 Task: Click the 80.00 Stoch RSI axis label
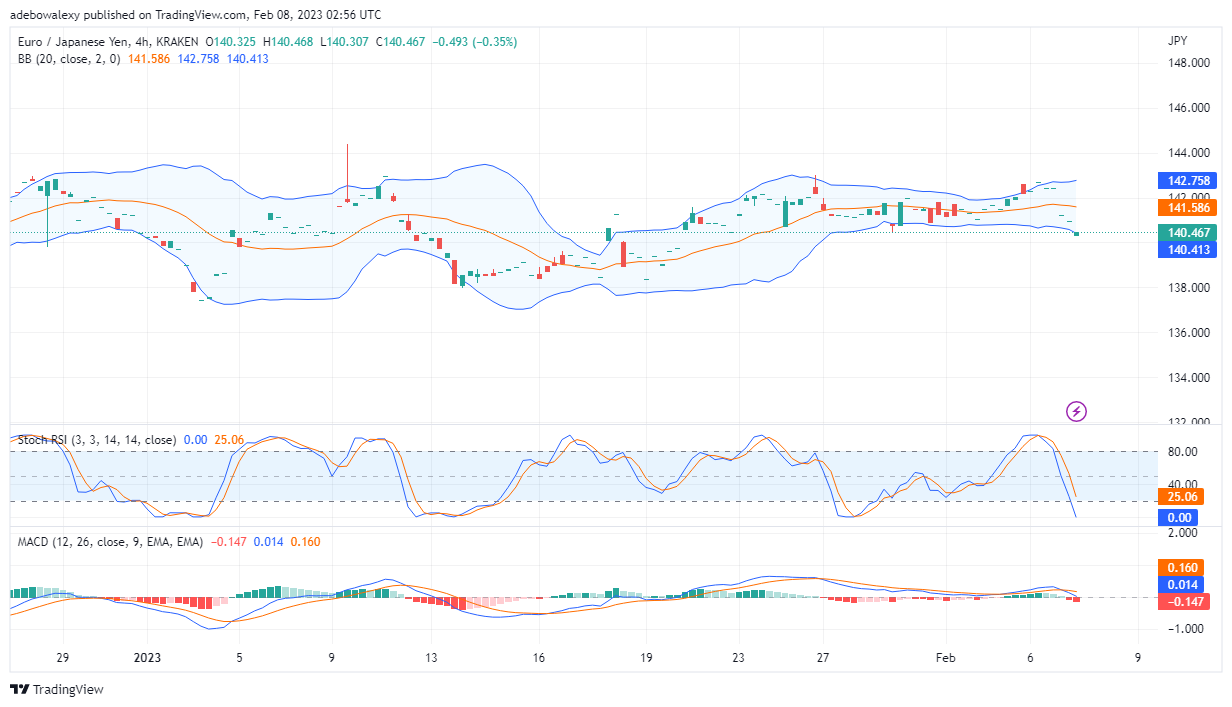point(1184,451)
